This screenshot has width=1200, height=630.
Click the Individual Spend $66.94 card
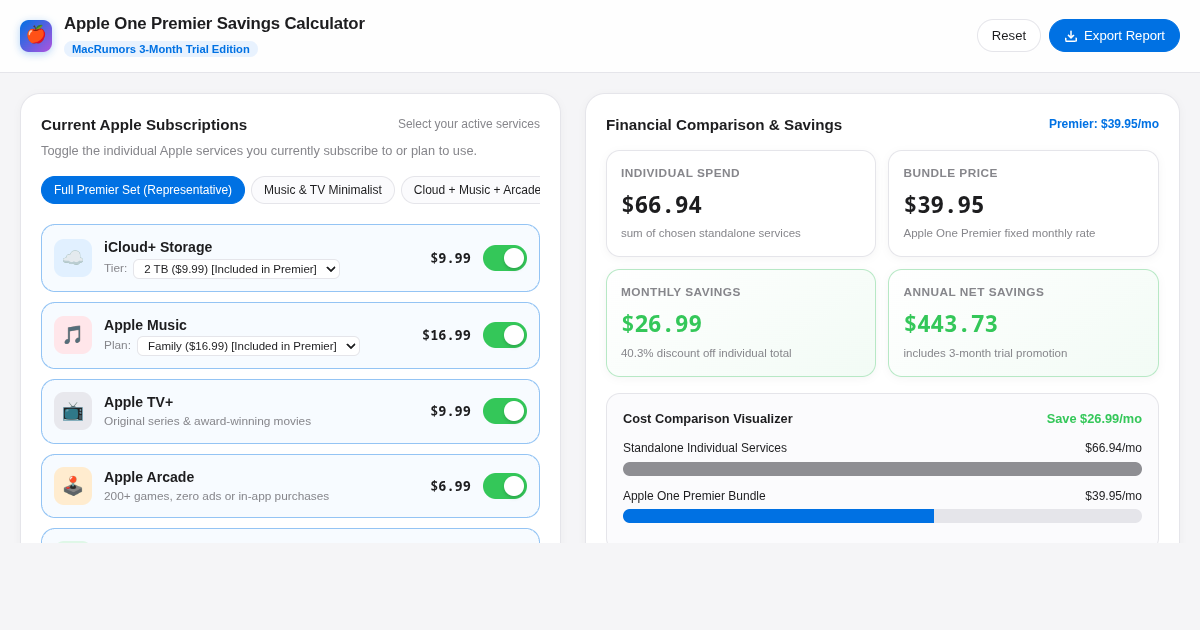[741, 203]
